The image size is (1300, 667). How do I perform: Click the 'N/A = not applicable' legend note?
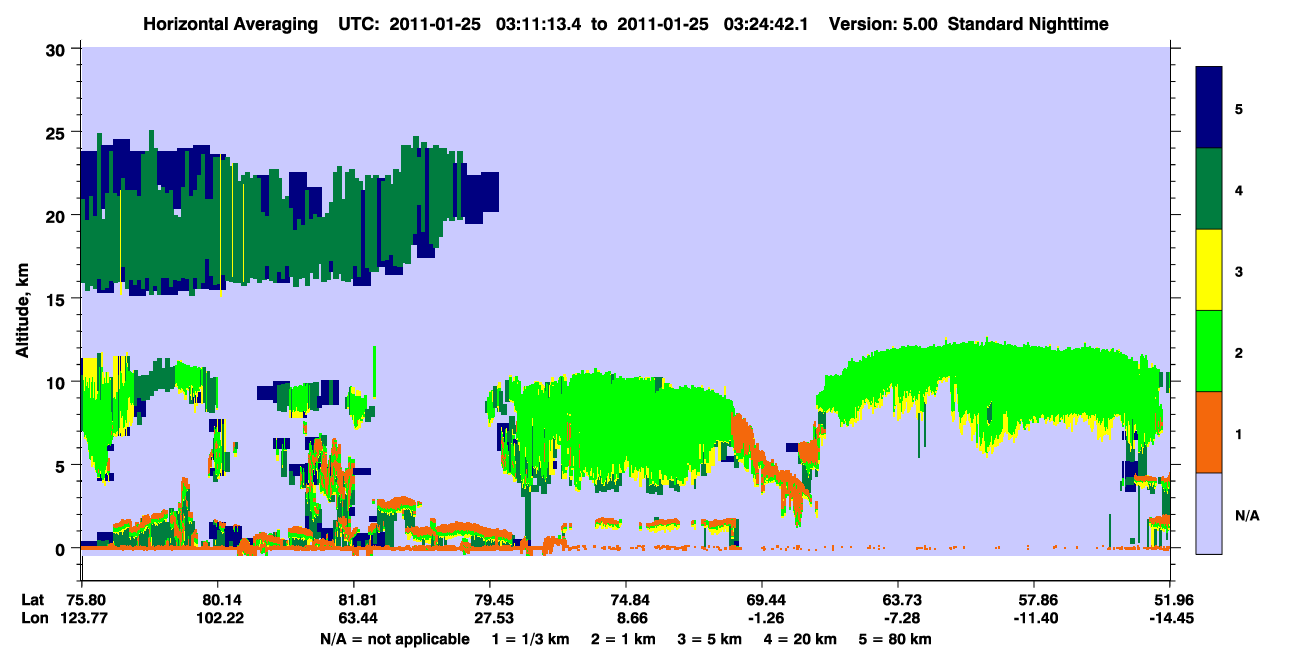[395, 639]
